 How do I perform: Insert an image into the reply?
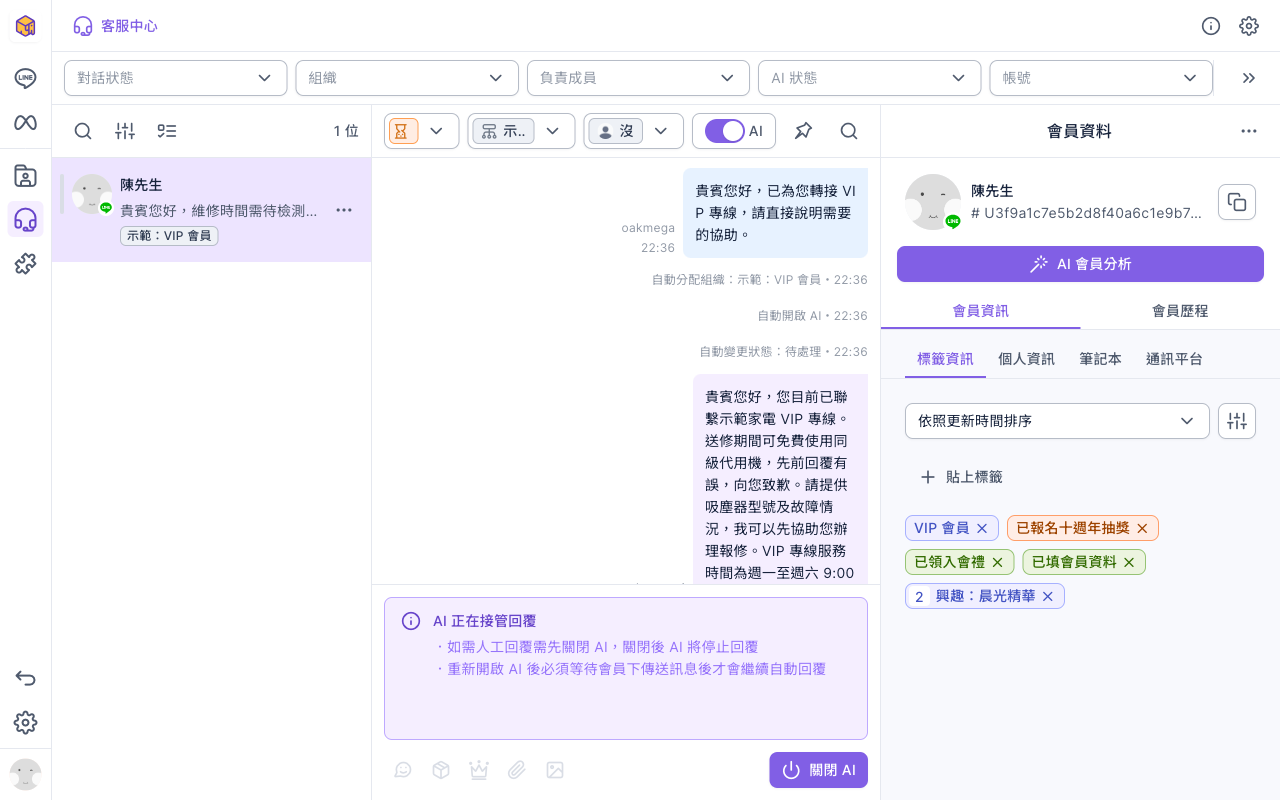555,770
